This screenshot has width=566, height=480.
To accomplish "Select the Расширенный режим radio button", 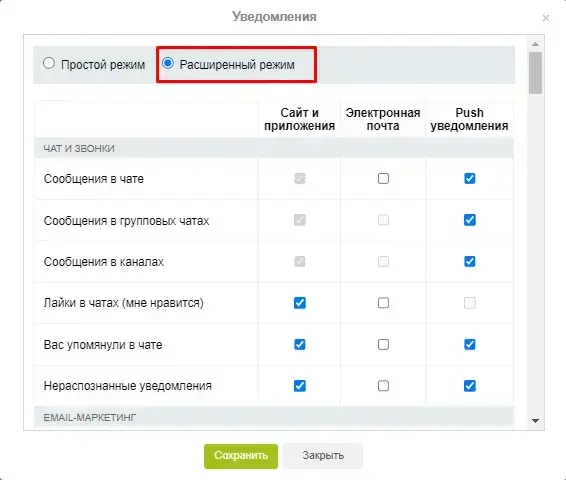I will (167, 63).
